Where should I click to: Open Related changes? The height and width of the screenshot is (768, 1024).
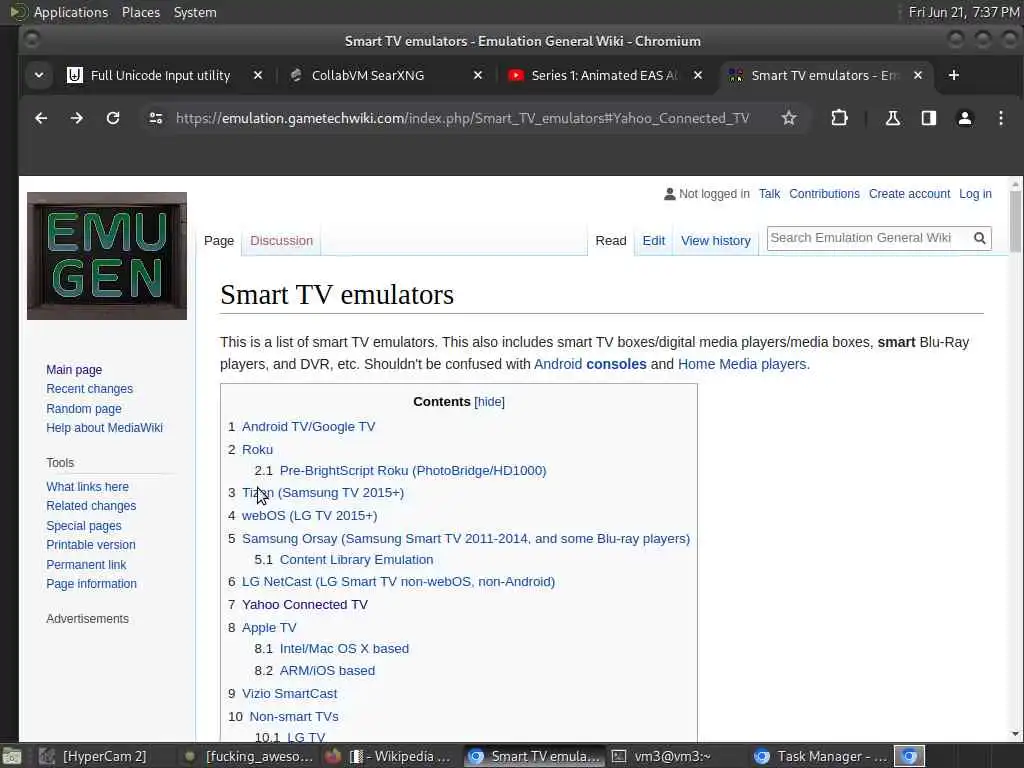[91, 505]
